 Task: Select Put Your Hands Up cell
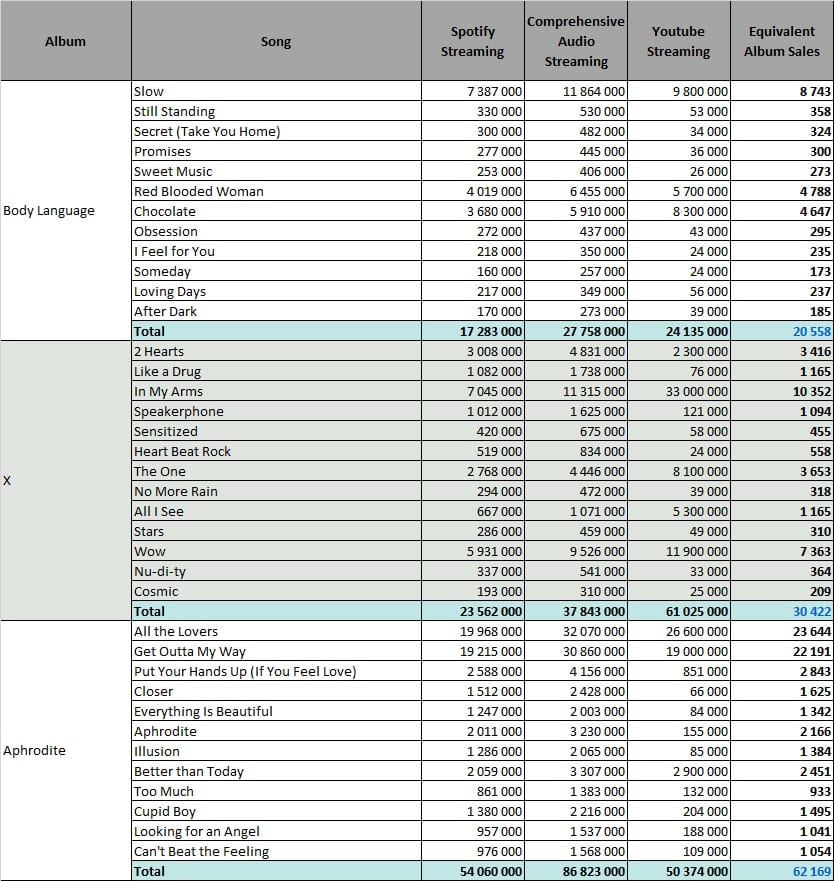[x=276, y=671]
